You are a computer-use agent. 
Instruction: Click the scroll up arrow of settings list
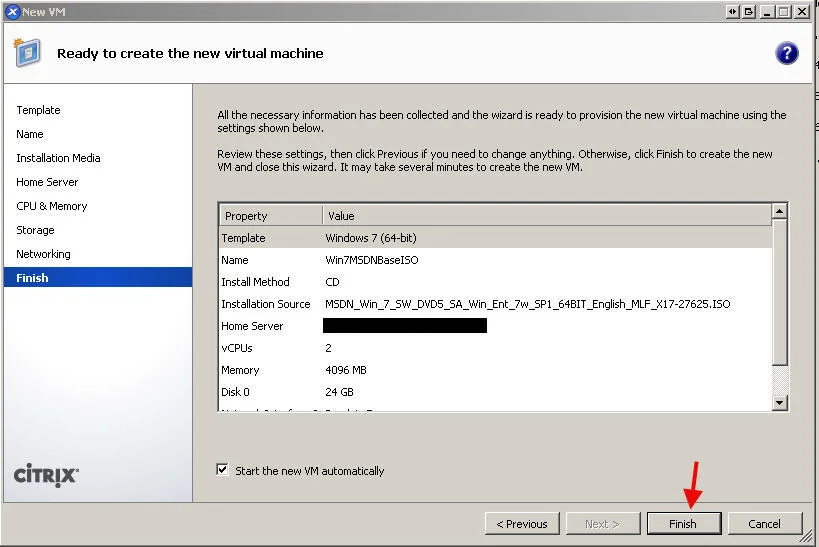(779, 211)
